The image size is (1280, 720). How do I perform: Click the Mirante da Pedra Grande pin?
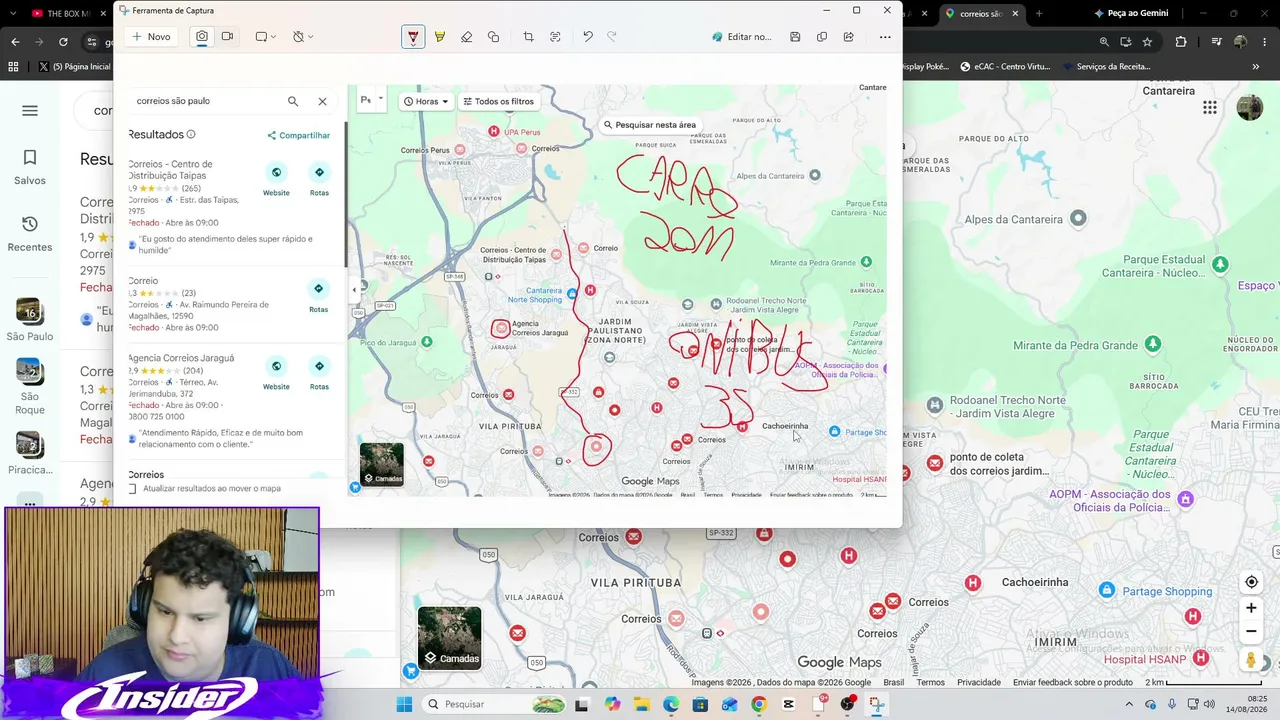click(1153, 345)
